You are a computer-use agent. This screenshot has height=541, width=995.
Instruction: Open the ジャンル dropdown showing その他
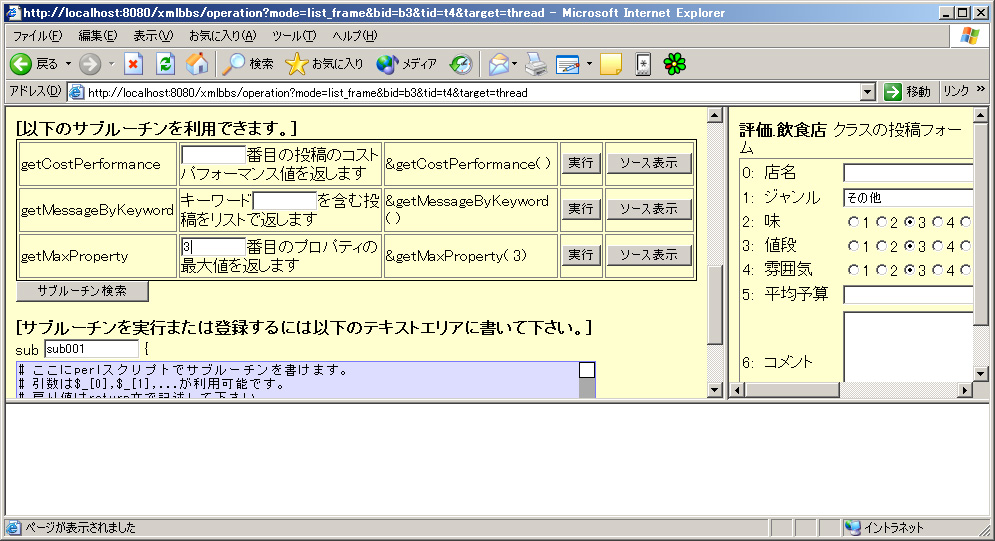pos(908,198)
